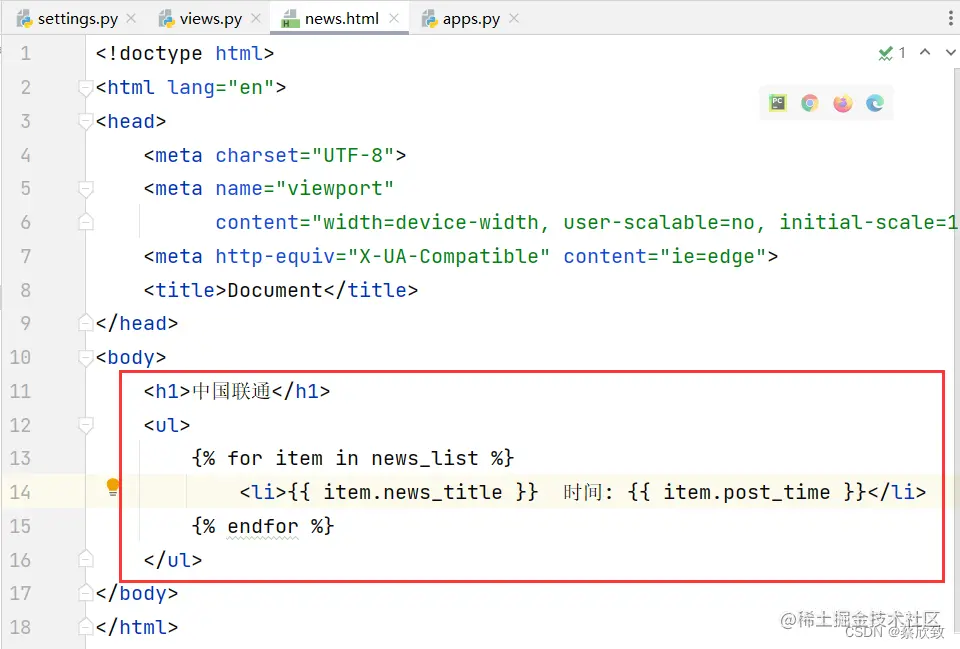The height and width of the screenshot is (649, 960).
Task: Click item.news_title template variable
Action: [x=413, y=492]
